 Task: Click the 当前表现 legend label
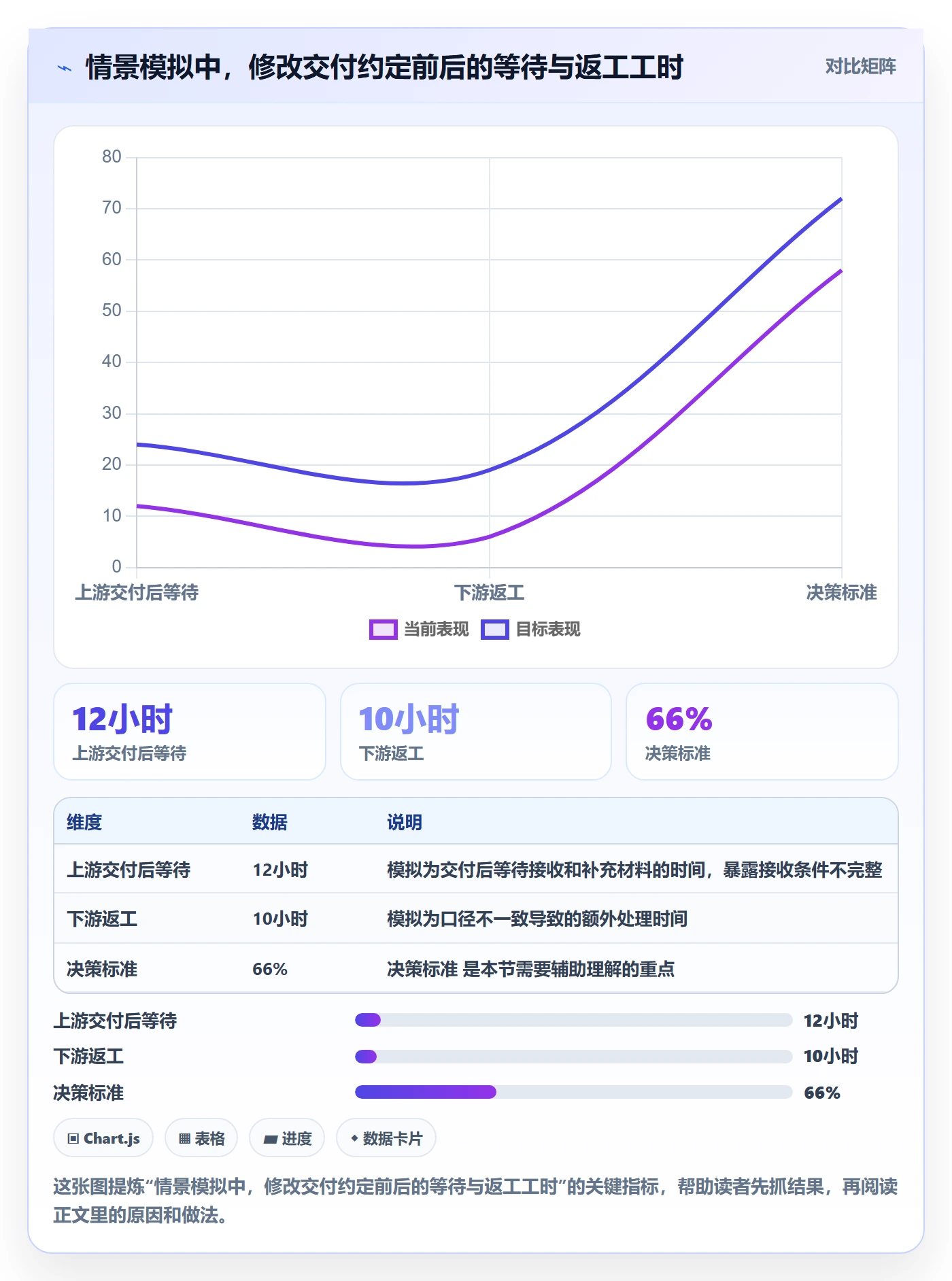click(x=437, y=630)
